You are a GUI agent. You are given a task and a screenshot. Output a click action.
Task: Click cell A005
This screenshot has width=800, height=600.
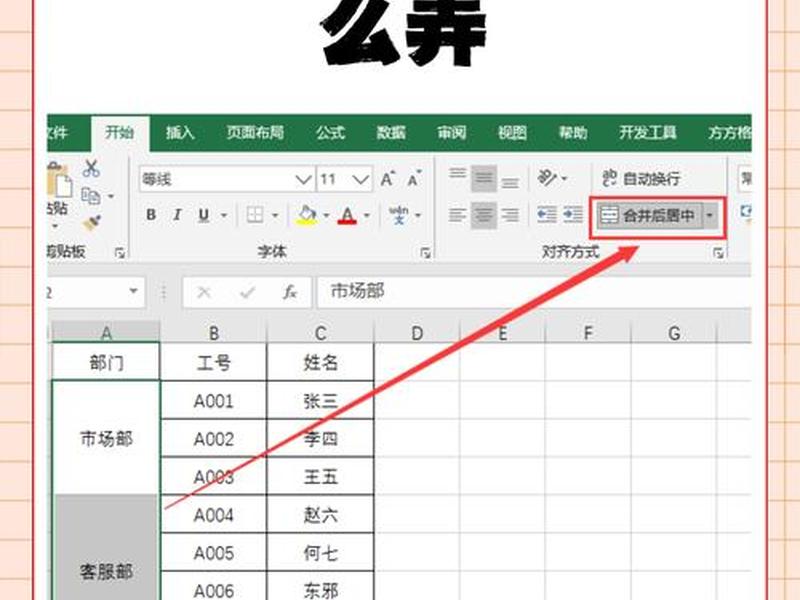tap(214, 553)
